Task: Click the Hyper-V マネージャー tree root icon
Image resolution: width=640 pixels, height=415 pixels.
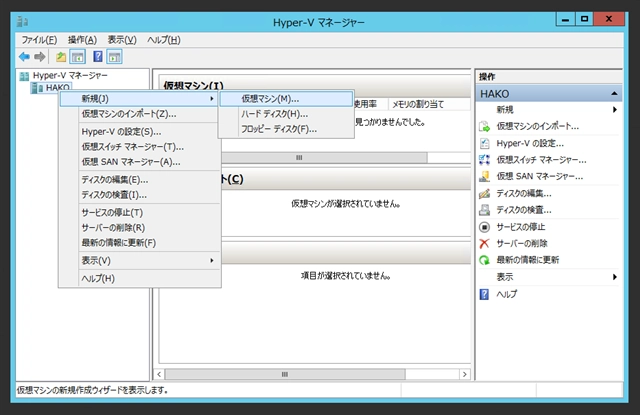Action: click(x=24, y=76)
